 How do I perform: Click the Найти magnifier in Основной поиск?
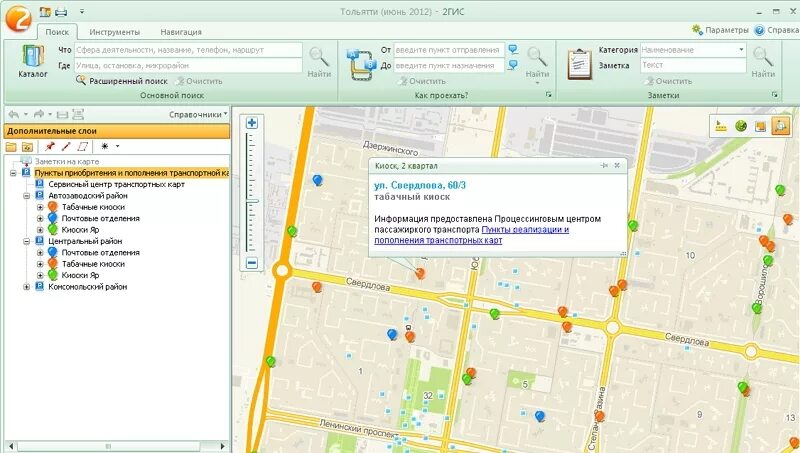[x=319, y=62]
